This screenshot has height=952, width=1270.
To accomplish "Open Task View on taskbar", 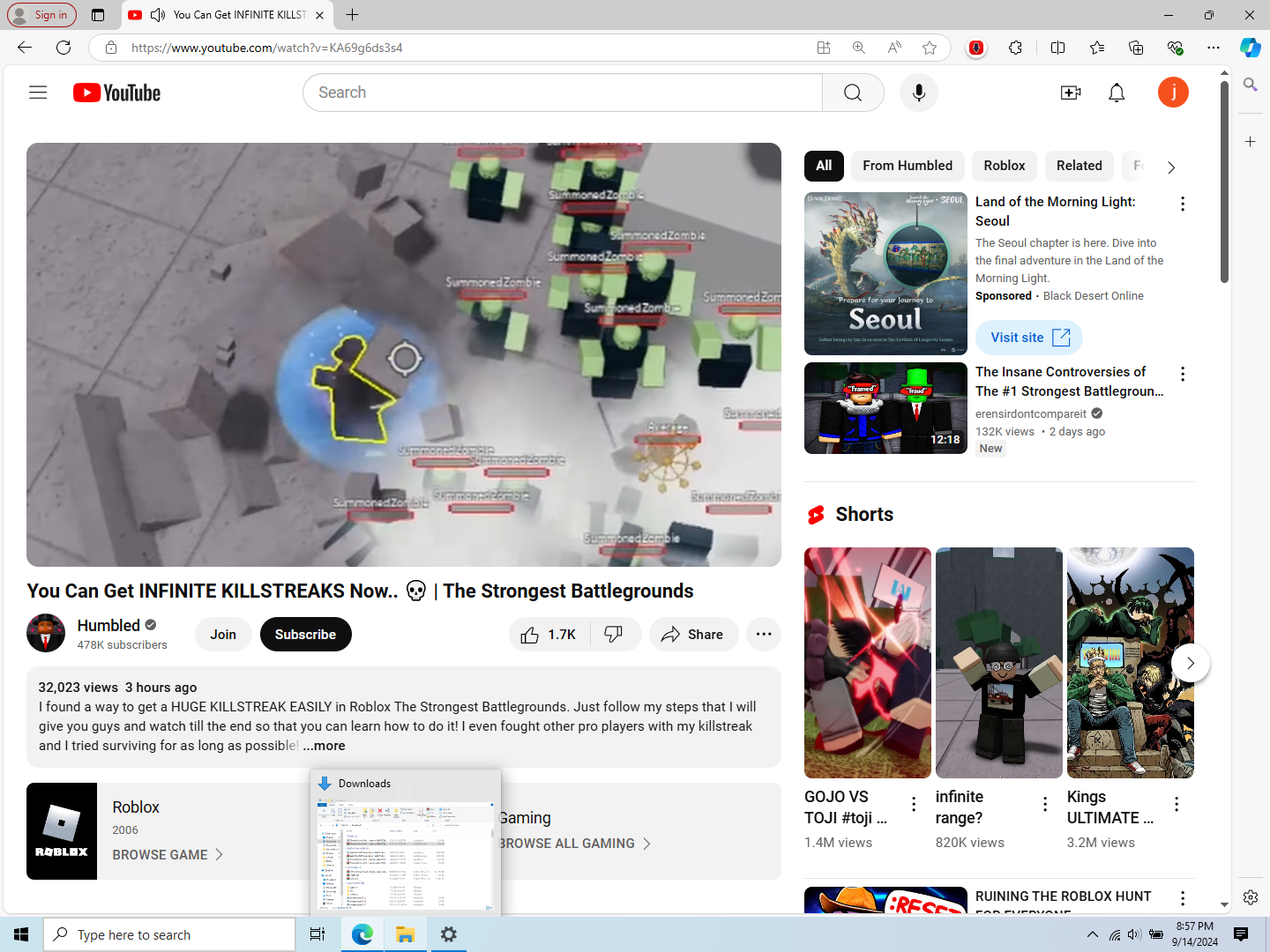I will coord(317,934).
